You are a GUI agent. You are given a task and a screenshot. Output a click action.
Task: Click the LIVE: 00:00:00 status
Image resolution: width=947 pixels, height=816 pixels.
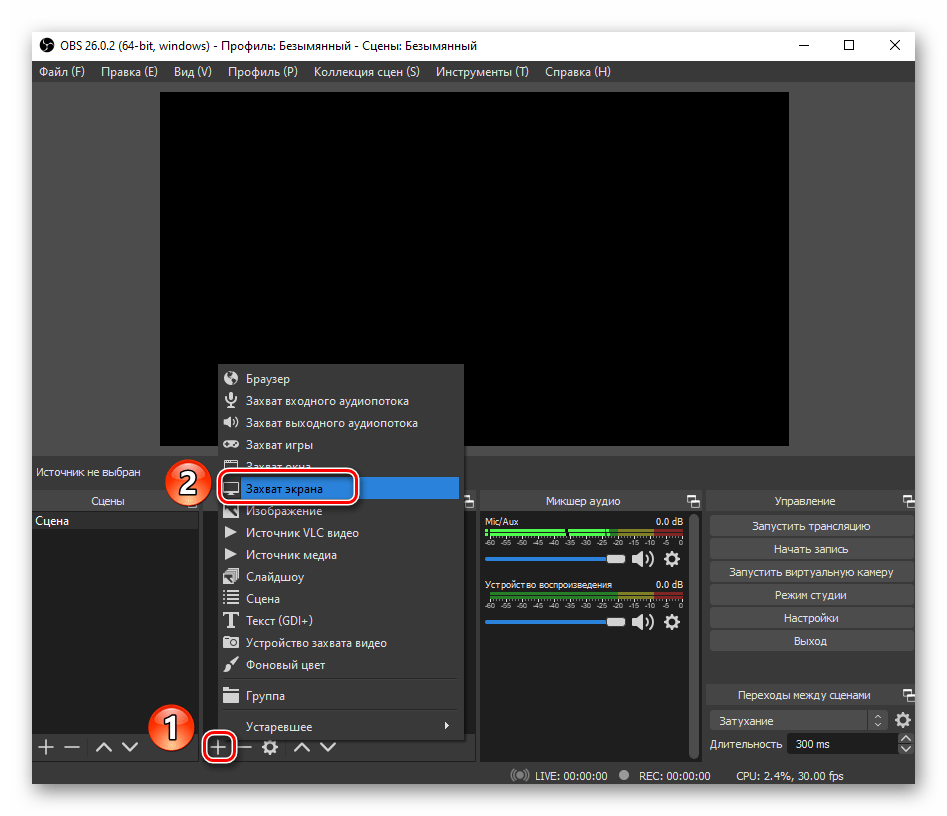pos(571,776)
